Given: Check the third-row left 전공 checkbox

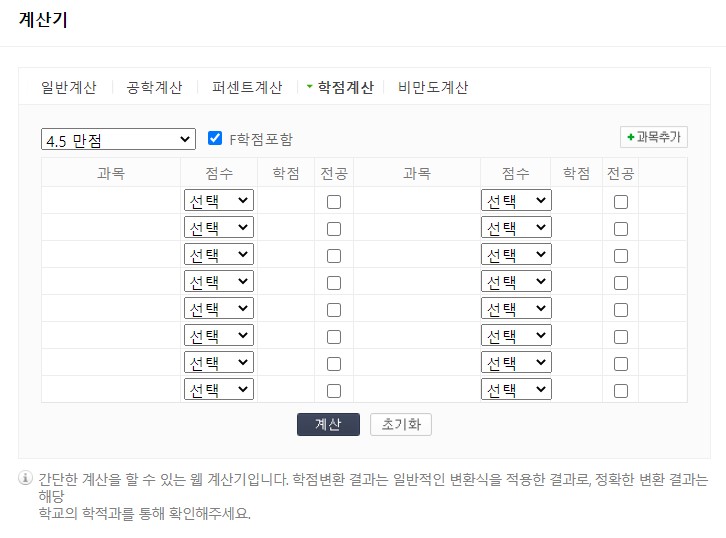Looking at the screenshot, I should point(334,256).
